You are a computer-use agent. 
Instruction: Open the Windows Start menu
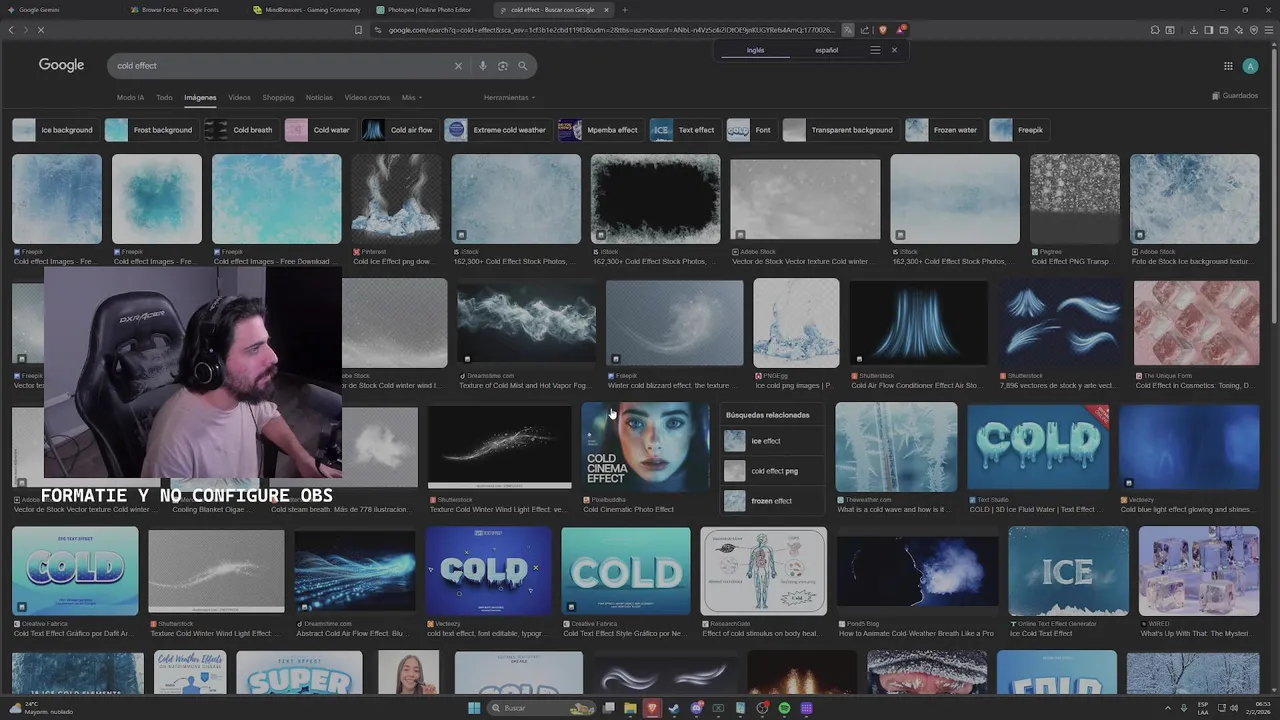[x=474, y=708]
